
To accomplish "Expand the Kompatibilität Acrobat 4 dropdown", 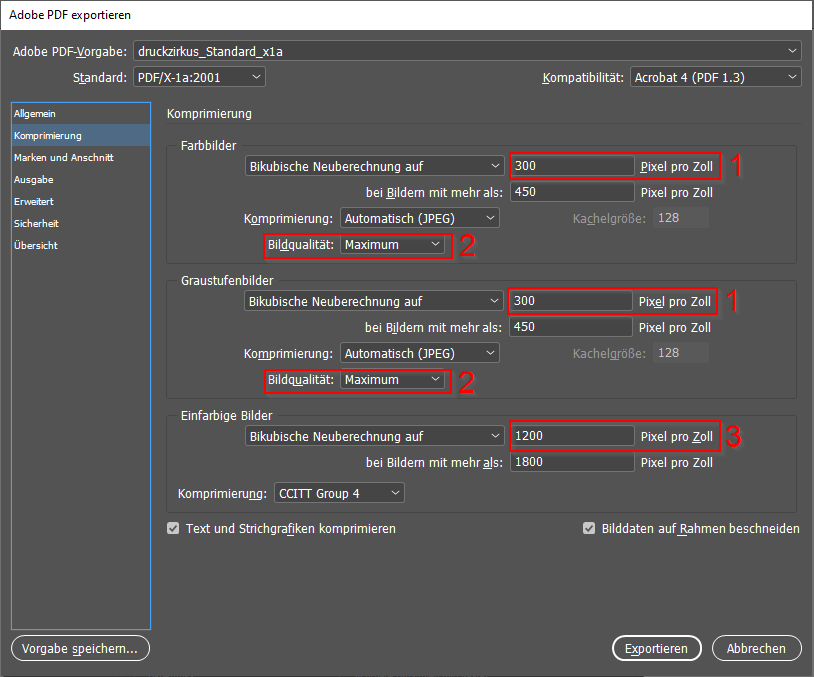I will (715, 77).
